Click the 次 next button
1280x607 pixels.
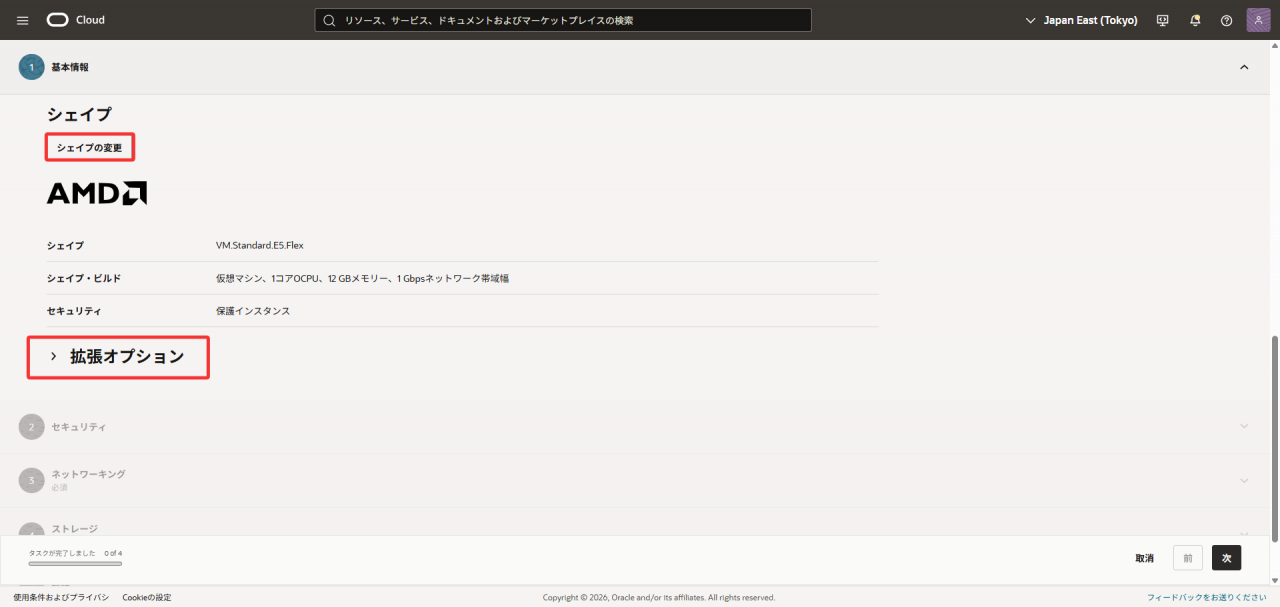coord(1226,558)
